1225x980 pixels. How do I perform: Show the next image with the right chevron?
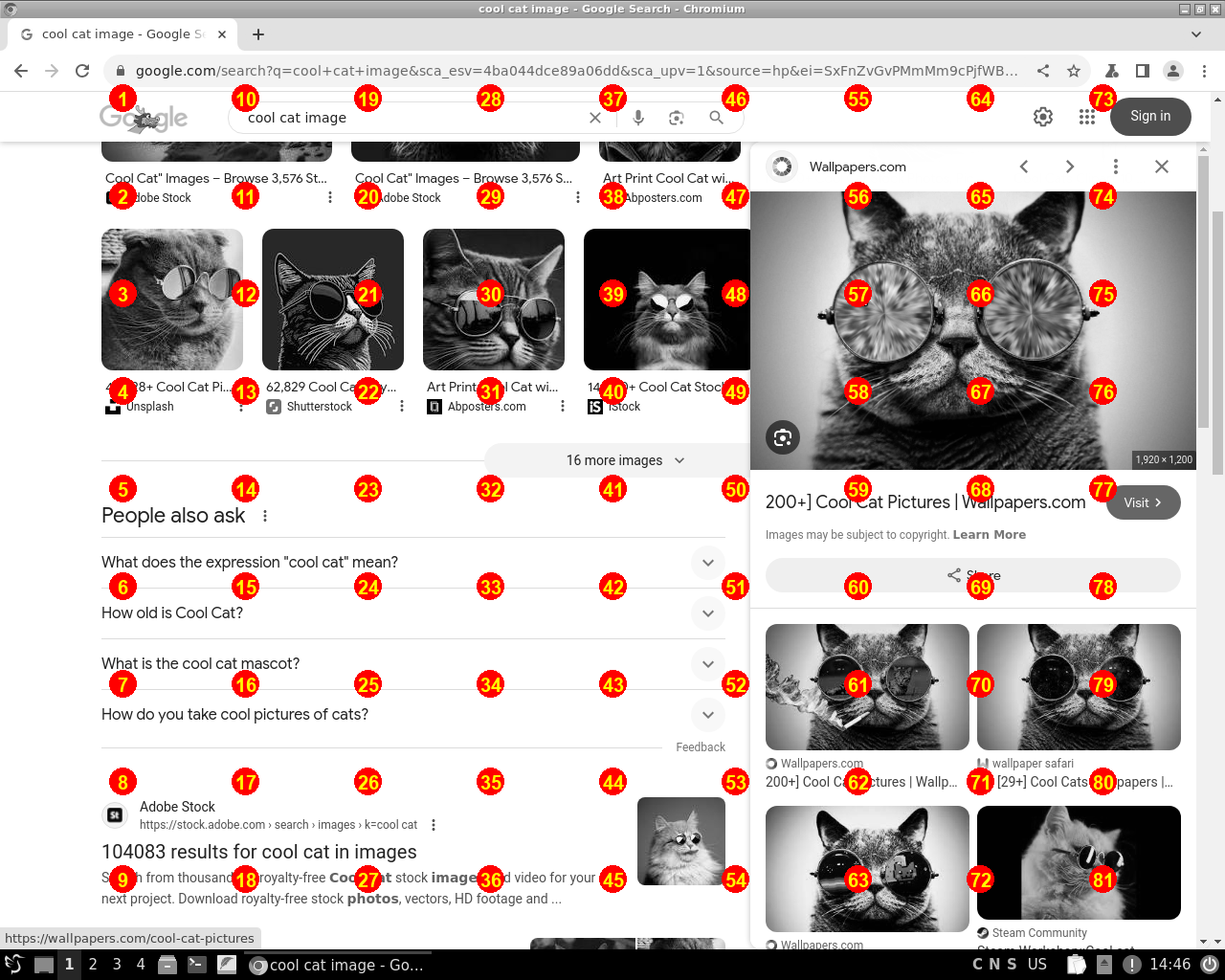coord(1070,166)
